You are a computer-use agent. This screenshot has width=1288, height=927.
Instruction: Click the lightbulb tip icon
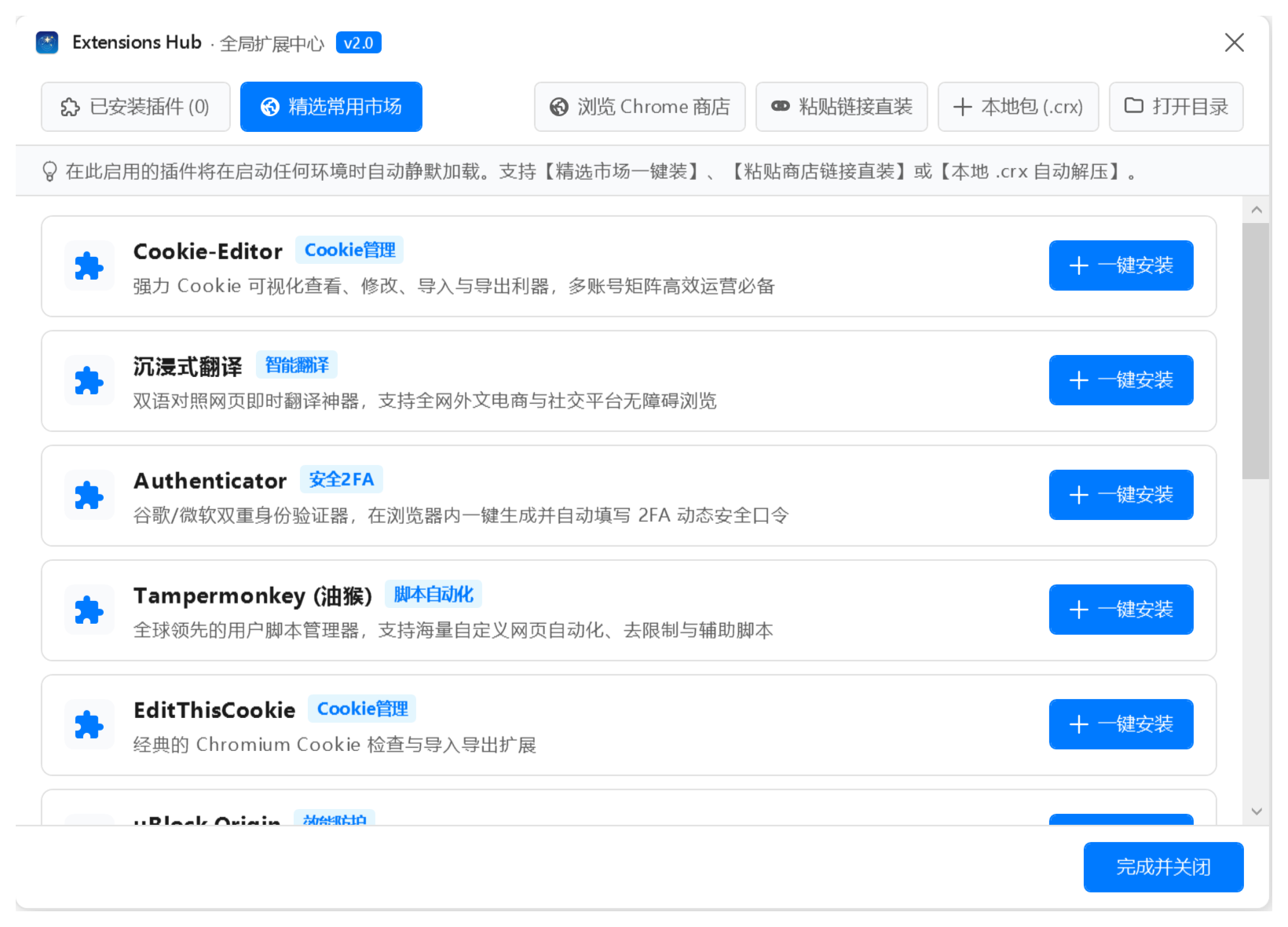coord(49,171)
